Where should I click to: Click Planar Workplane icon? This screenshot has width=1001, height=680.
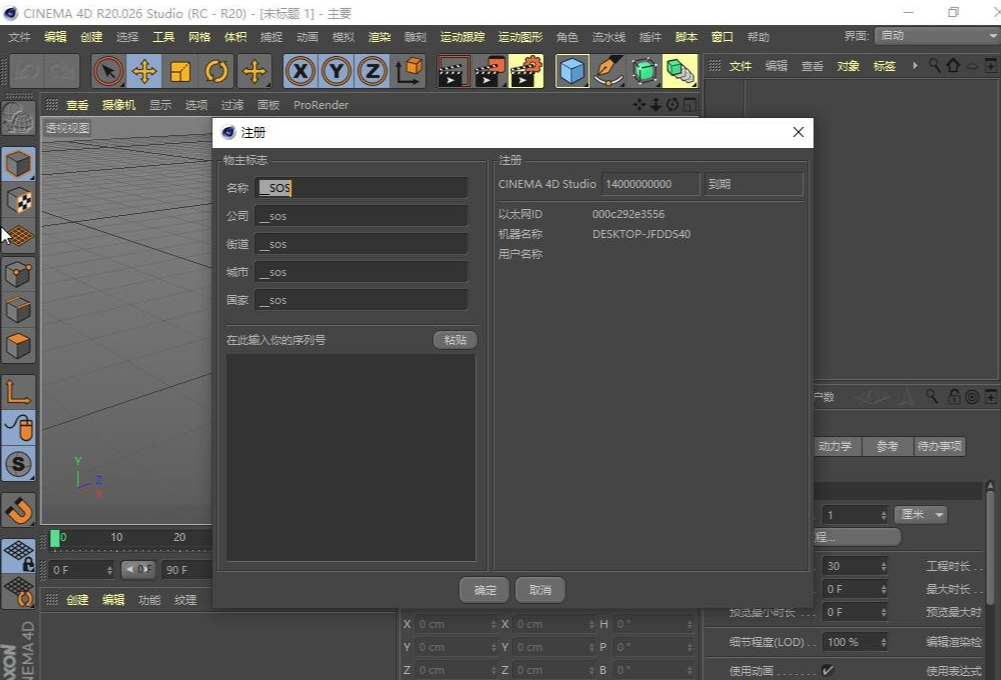click(19, 592)
